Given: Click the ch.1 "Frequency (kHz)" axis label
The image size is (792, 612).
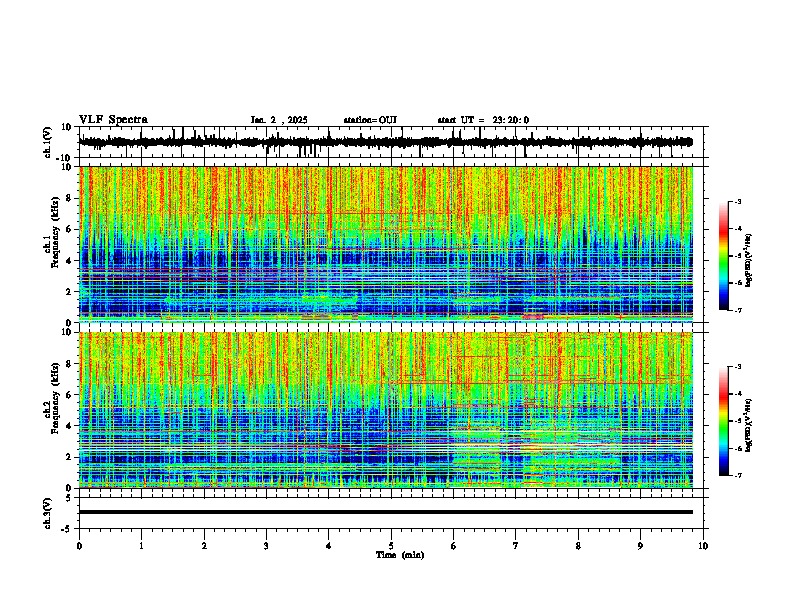Looking at the screenshot, I should click(x=55, y=233).
